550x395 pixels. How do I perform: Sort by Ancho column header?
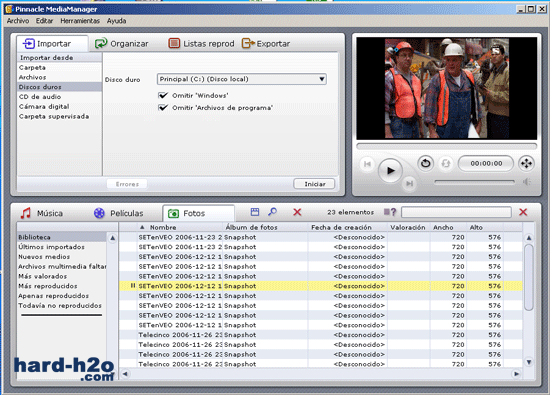tap(448, 227)
